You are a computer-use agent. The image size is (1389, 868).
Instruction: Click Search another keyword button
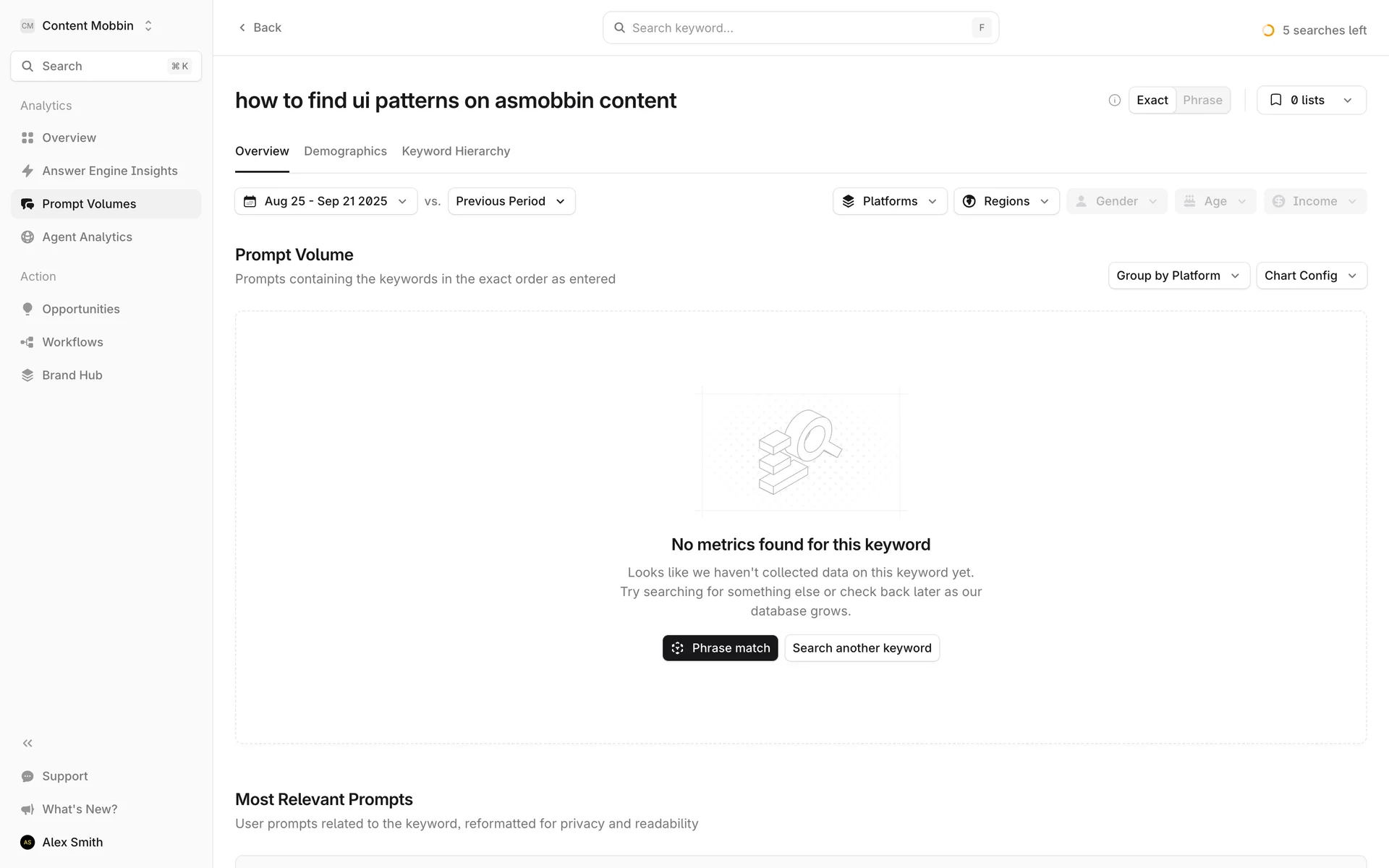click(862, 648)
